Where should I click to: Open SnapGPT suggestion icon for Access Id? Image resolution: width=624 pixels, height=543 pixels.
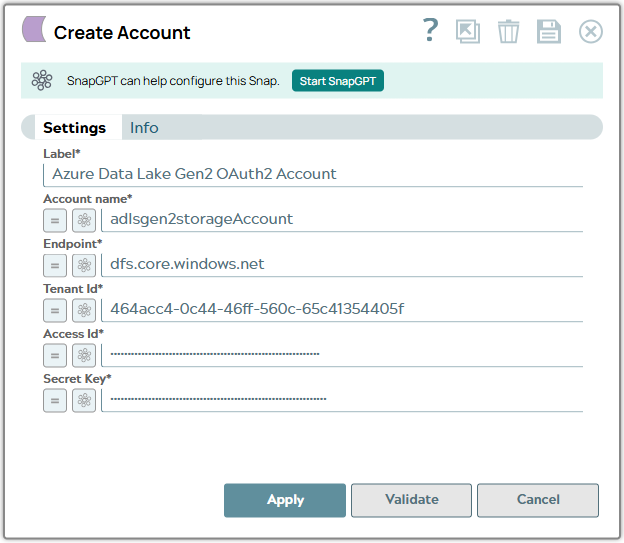pos(84,355)
